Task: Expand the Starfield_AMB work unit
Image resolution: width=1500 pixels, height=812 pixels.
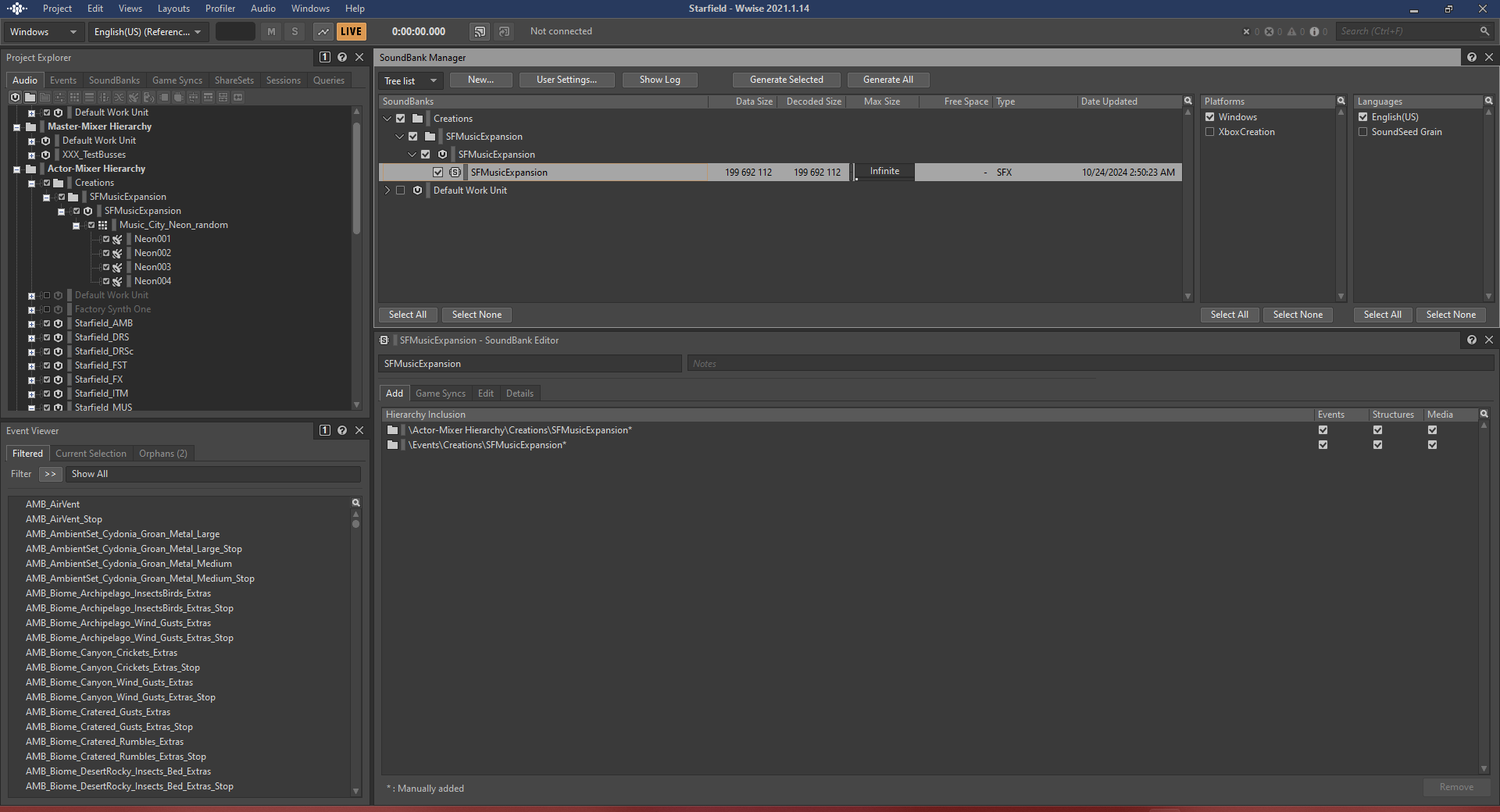Action: pos(31,324)
